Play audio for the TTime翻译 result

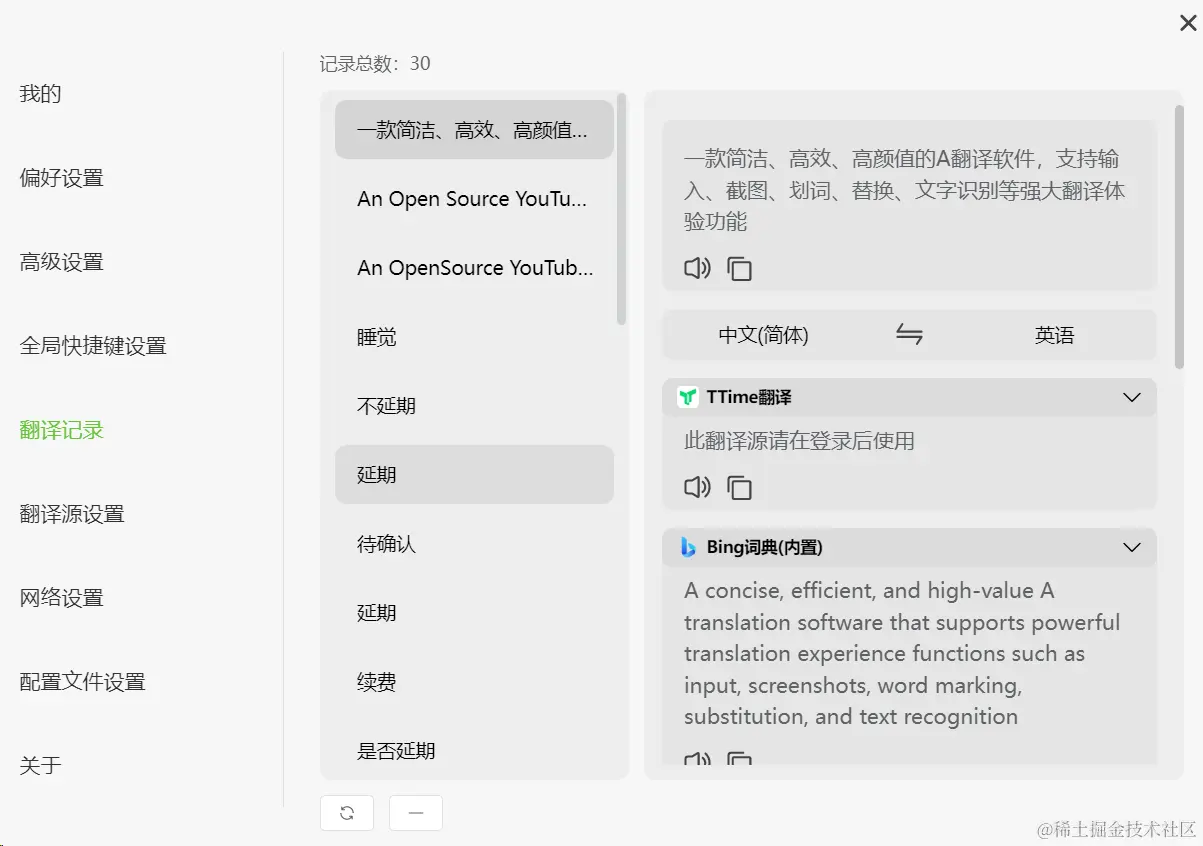(x=697, y=488)
